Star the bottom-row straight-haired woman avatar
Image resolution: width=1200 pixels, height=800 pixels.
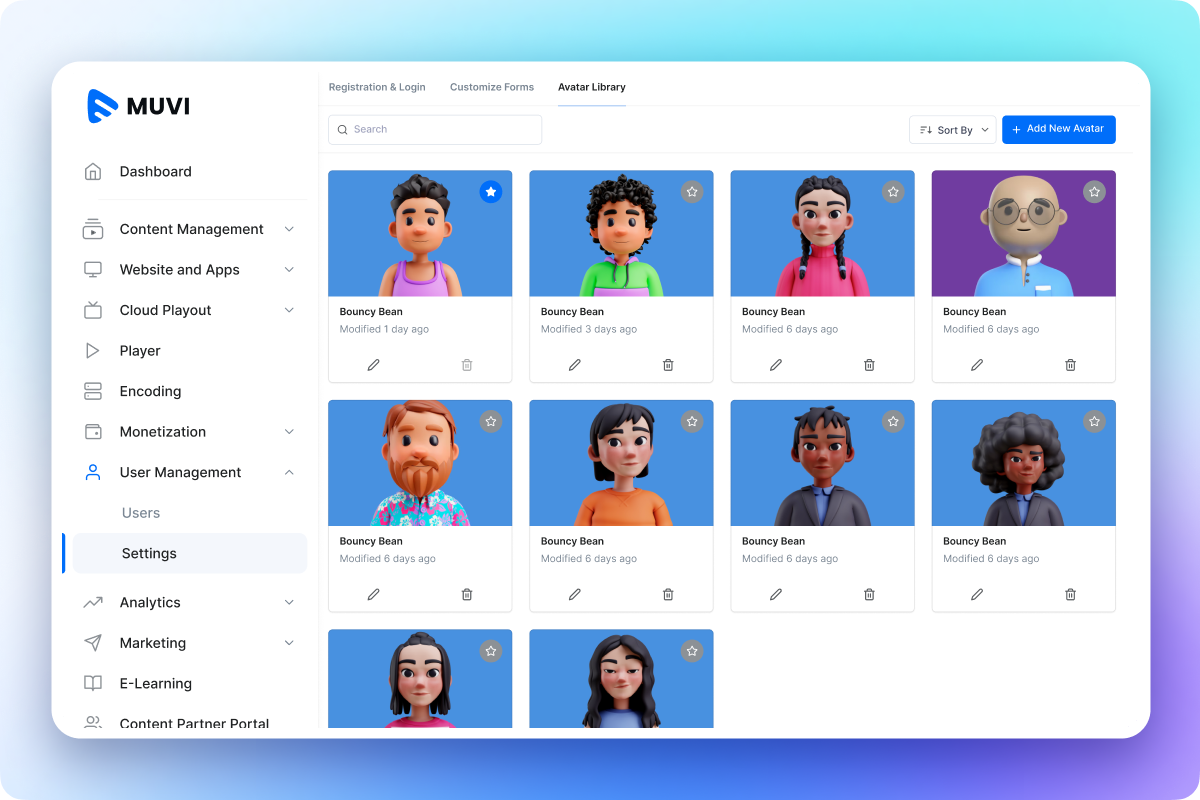490,651
